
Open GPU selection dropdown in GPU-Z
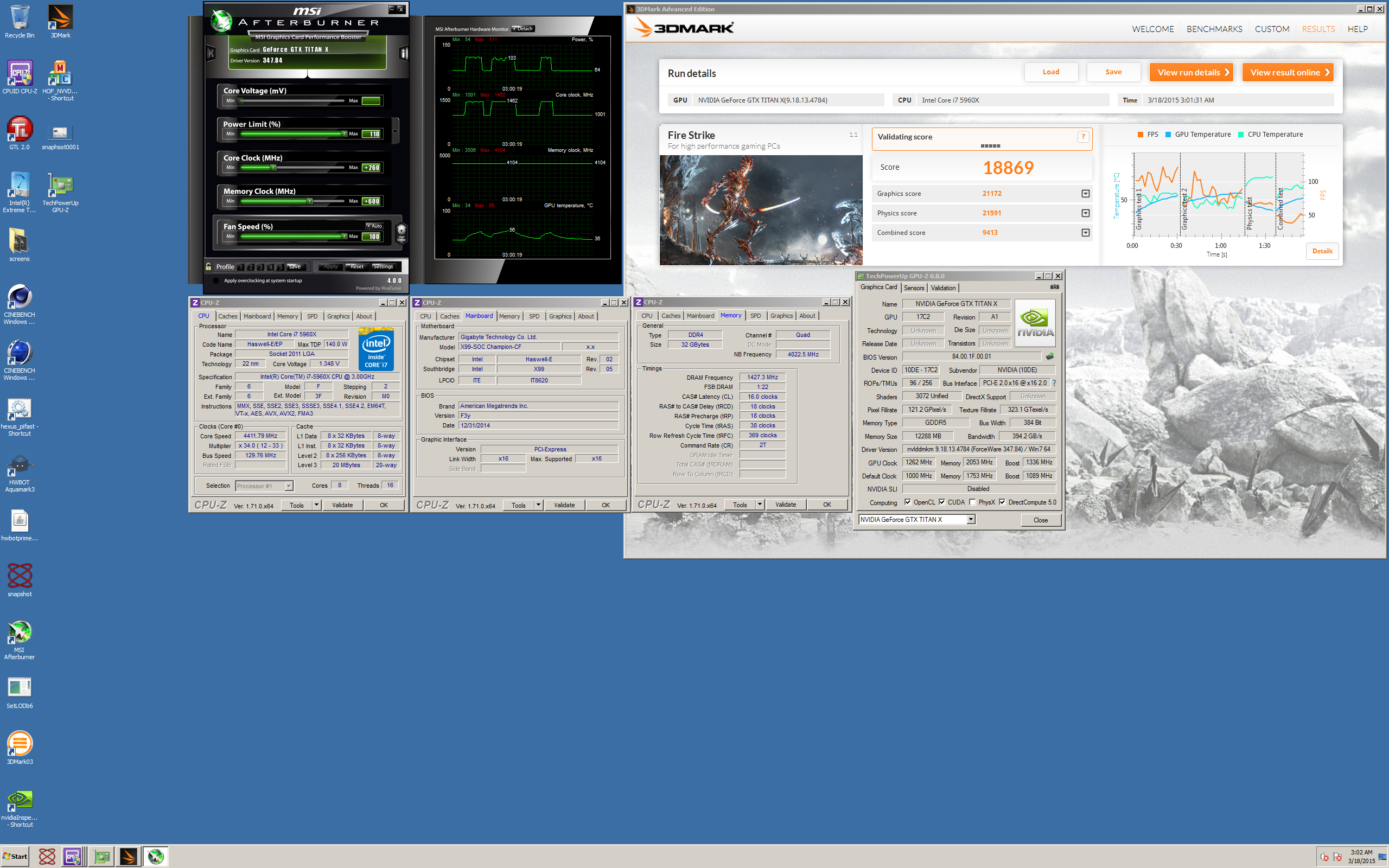(971, 520)
